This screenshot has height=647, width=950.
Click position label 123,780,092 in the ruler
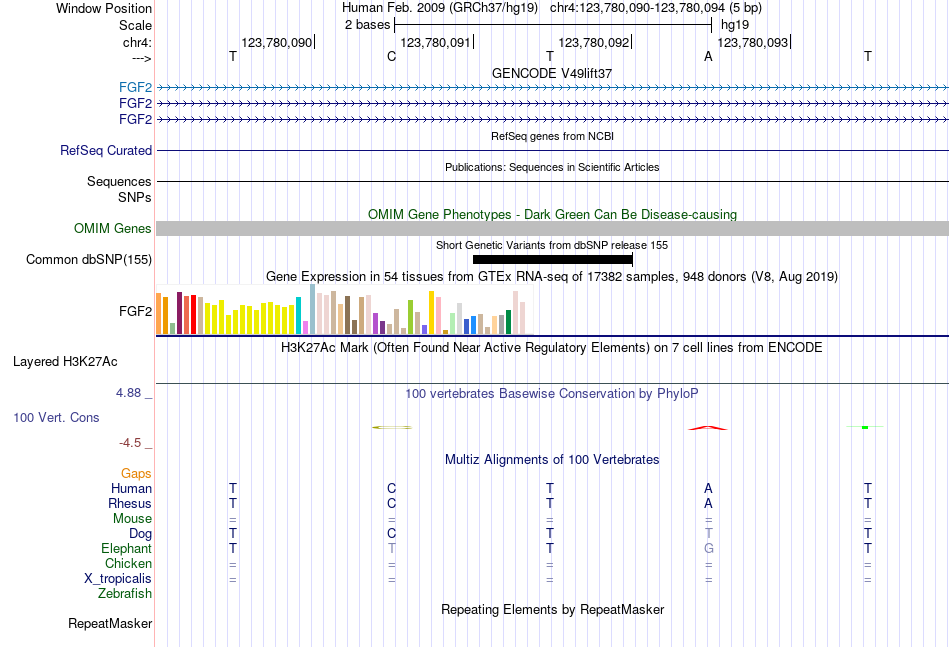(x=593, y=42)
